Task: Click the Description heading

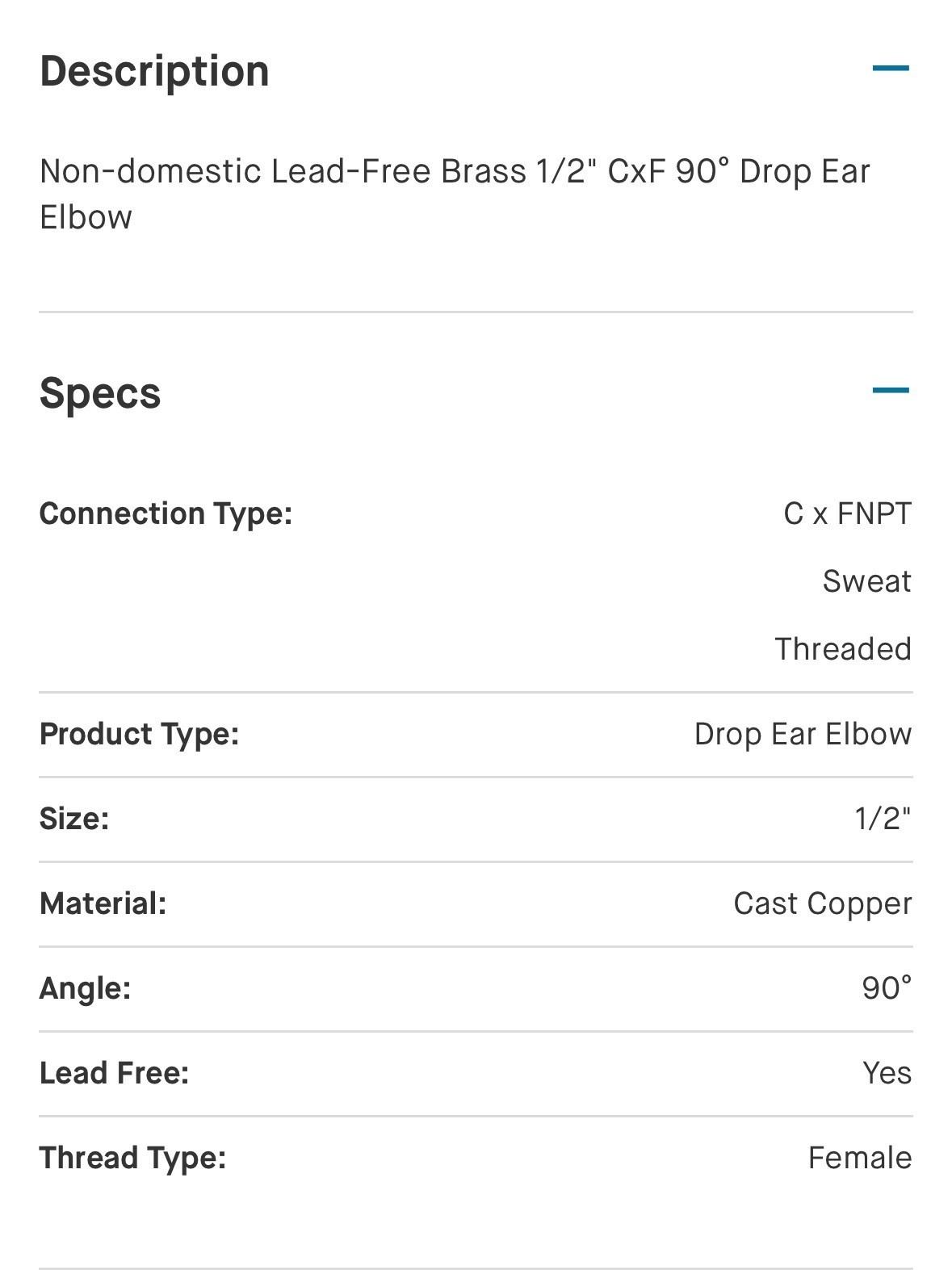Action: point(154,71)
